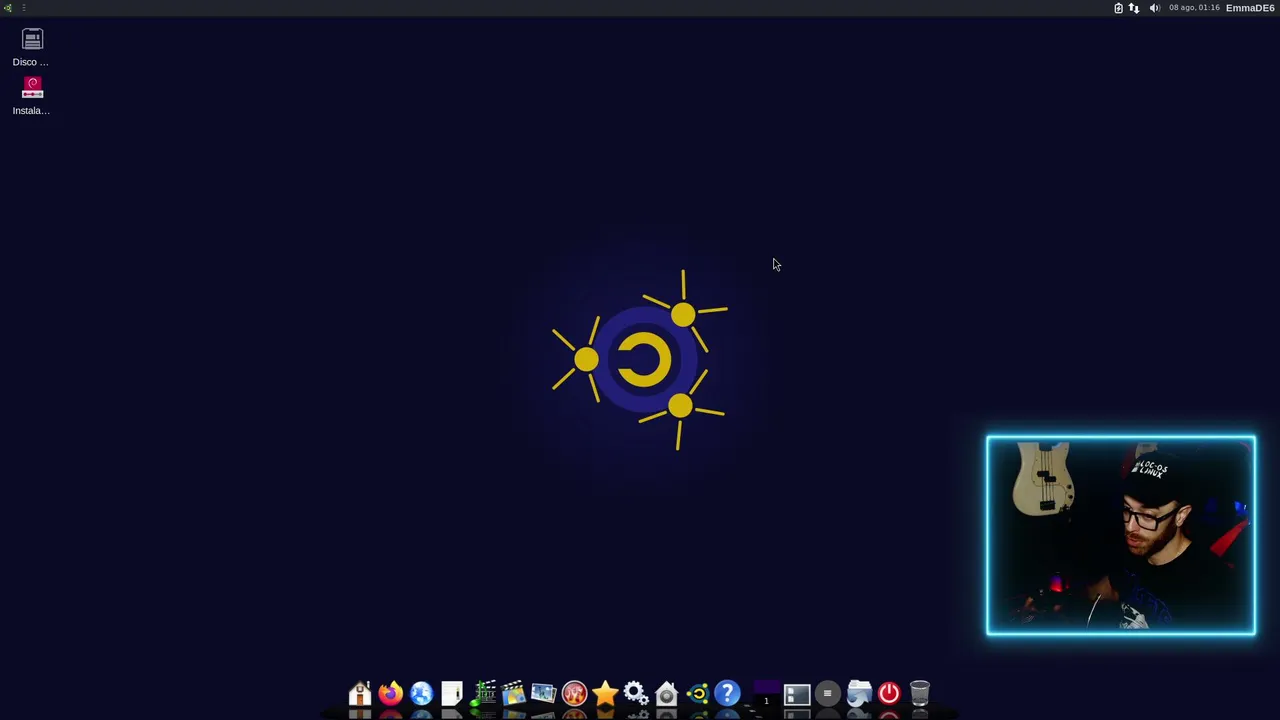
Task: Click the window list icon in dock
Action: (x=797, y=693)
